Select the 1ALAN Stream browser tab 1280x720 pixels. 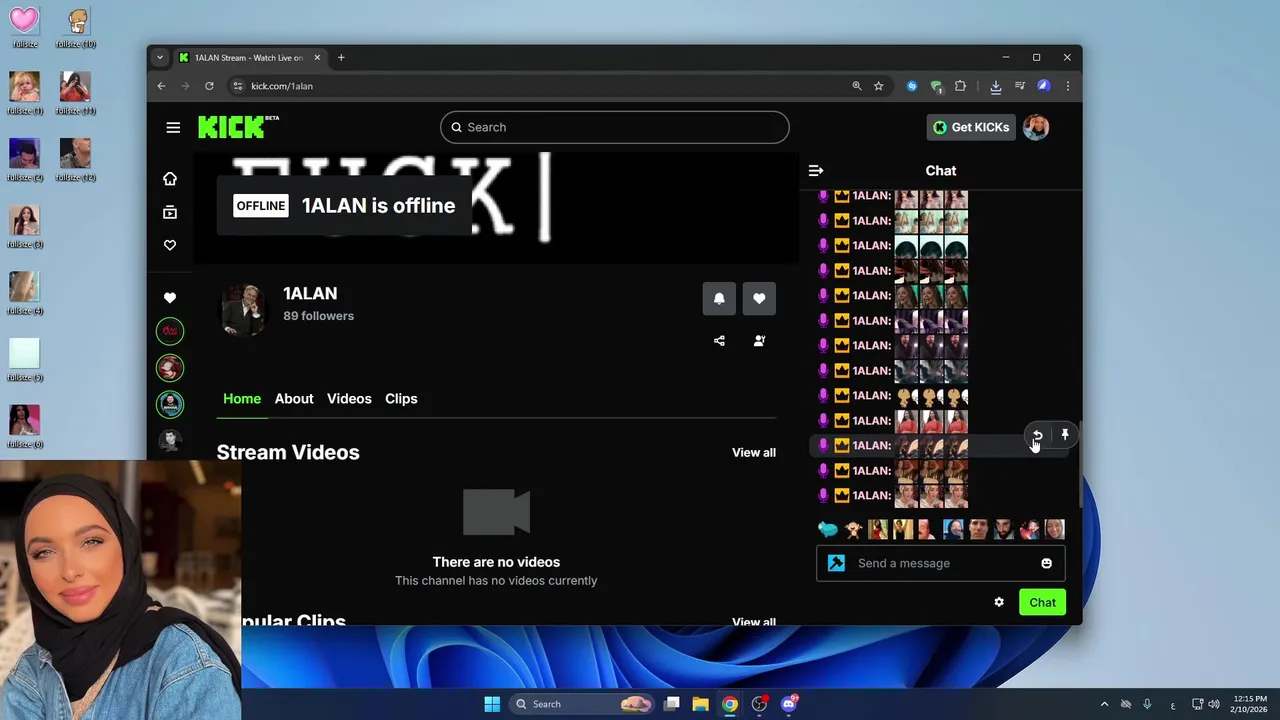pos(250,57)
